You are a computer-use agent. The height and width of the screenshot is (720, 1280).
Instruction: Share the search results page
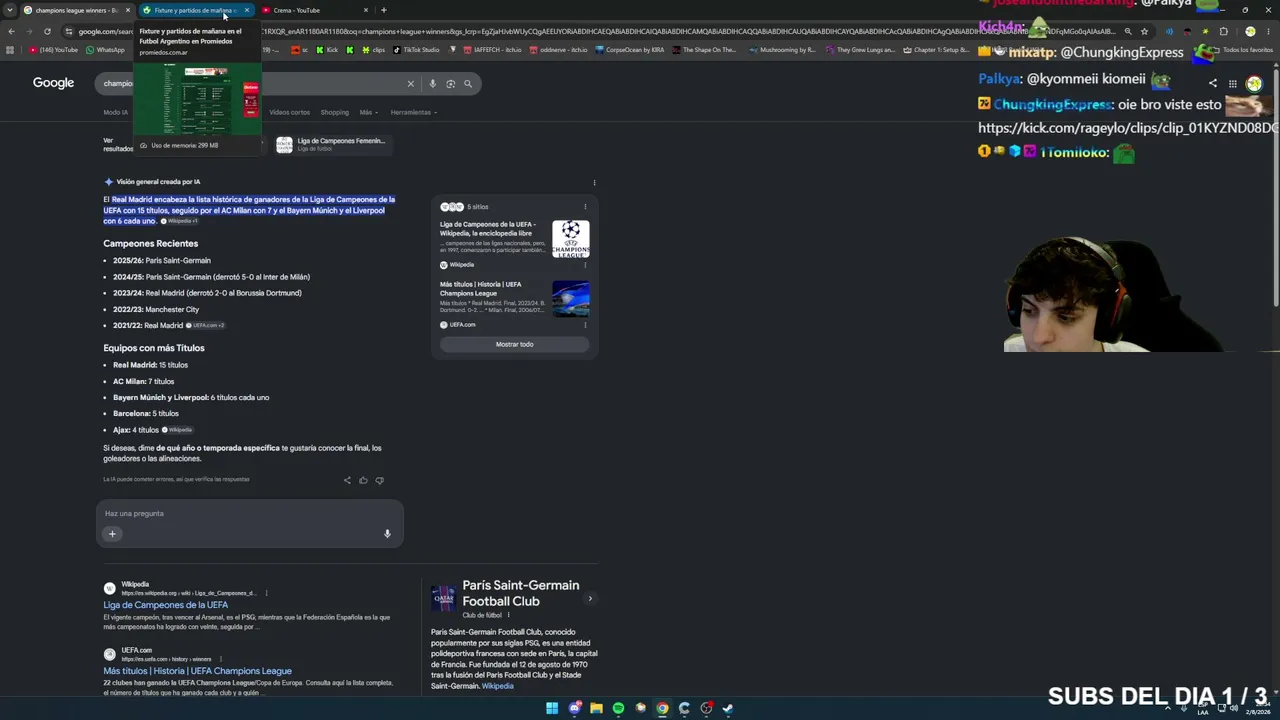1213,84
